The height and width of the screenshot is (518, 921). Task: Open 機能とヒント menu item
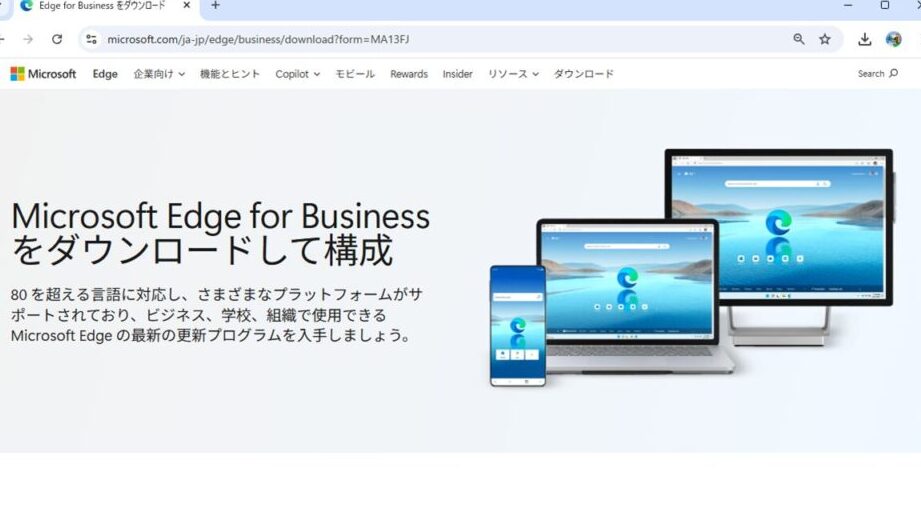(x=230, y=74)
